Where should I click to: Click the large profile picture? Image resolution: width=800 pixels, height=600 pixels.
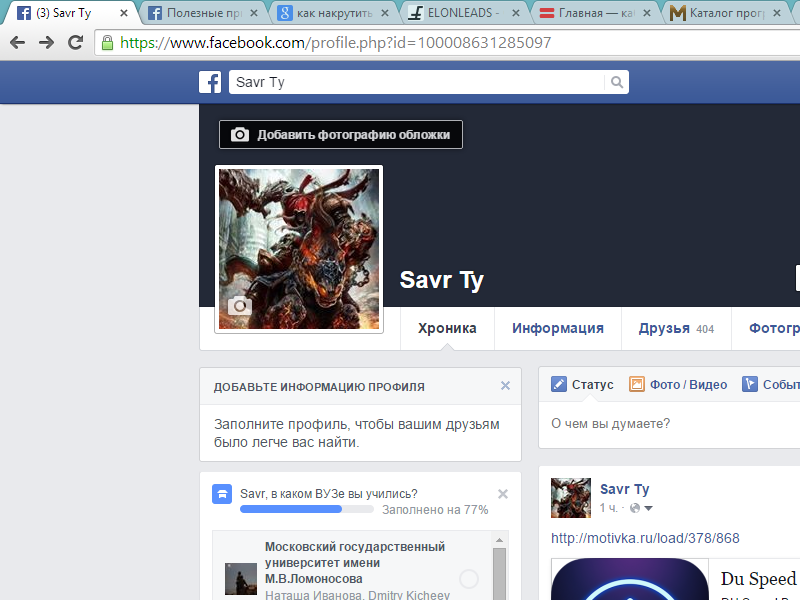(299, 249)
